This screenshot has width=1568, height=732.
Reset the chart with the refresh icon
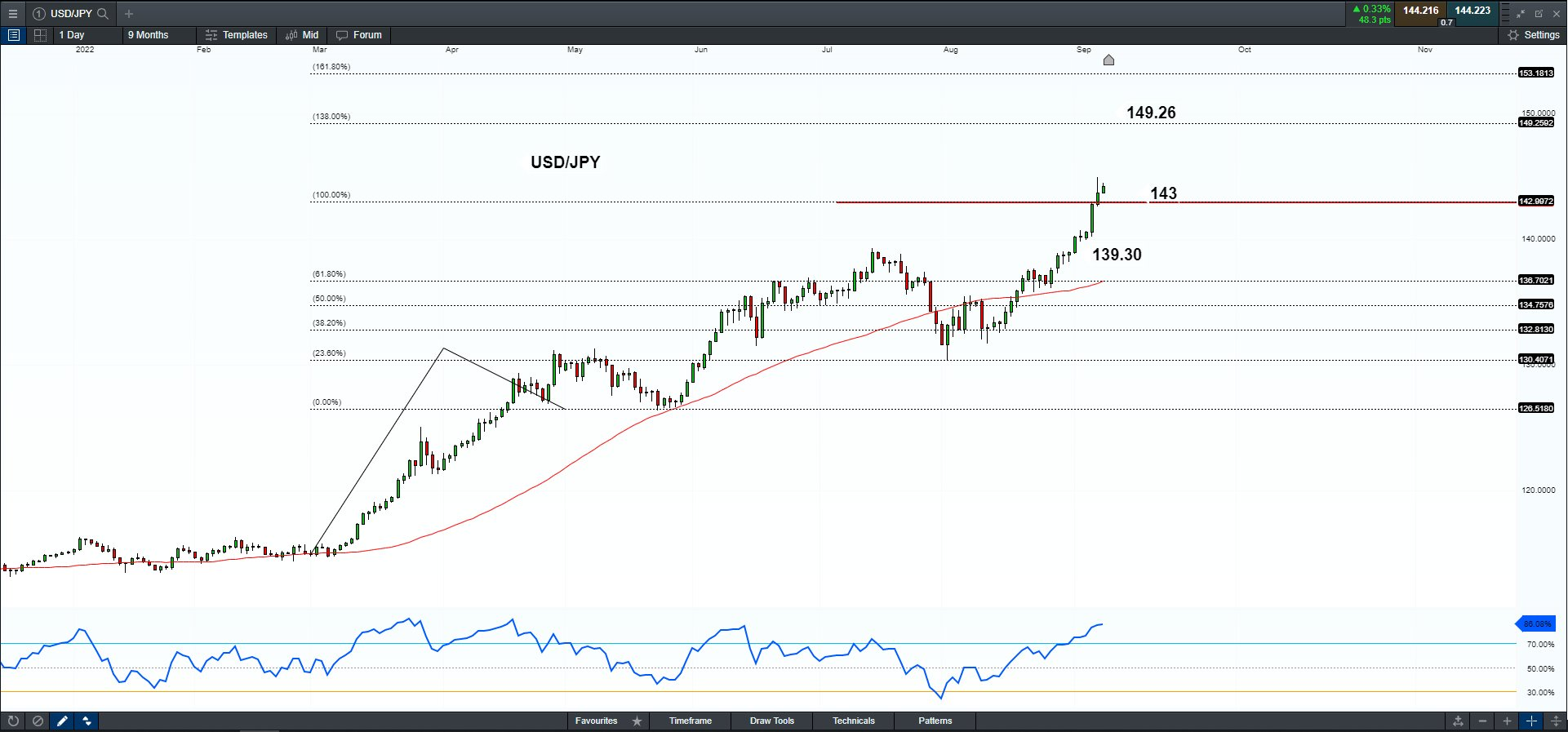coord(13,721)
